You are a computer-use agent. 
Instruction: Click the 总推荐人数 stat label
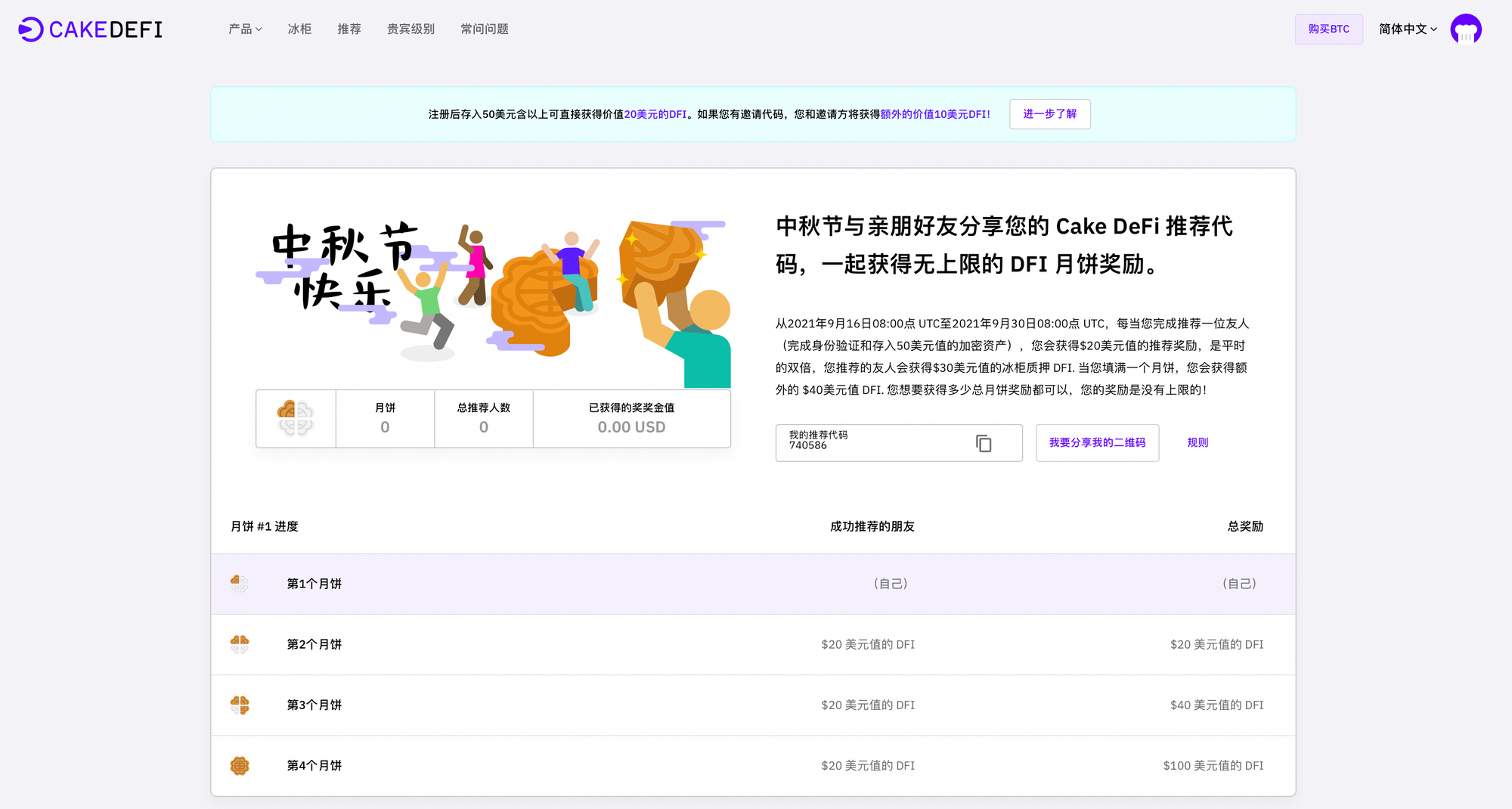tap(484, 408)
